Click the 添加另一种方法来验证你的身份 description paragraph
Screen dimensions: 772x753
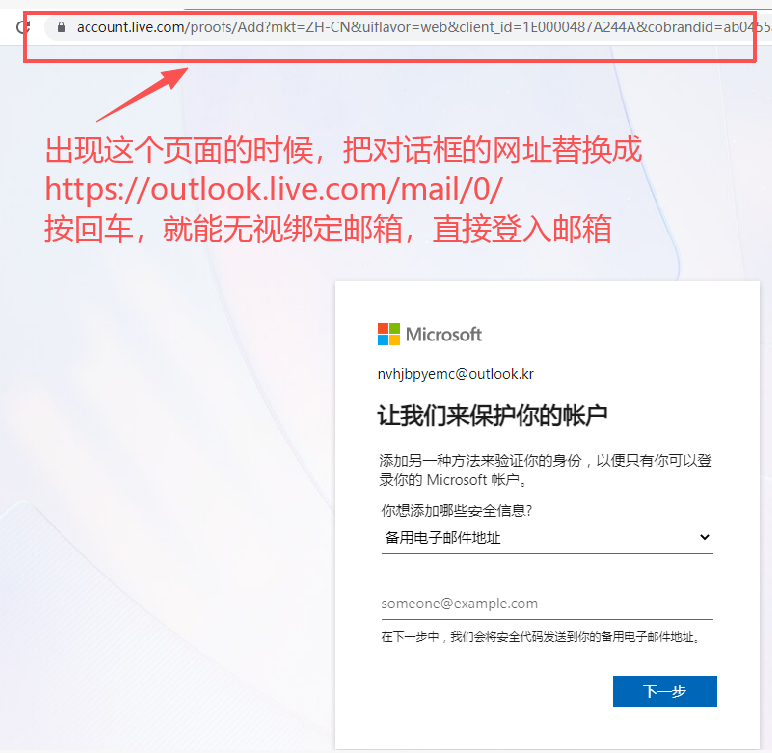(545, 470)
